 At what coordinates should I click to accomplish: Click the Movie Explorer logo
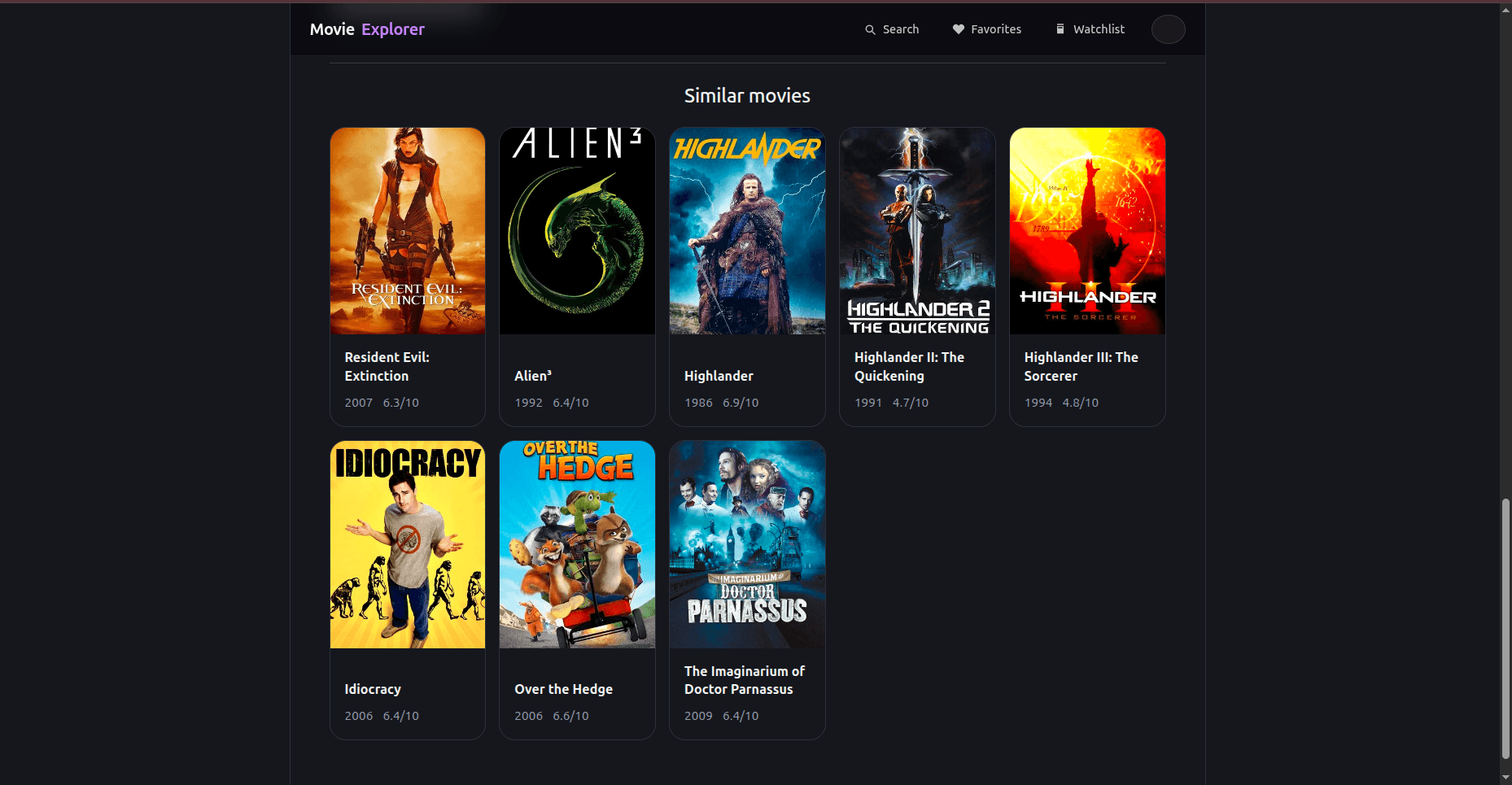coord(367,29)
